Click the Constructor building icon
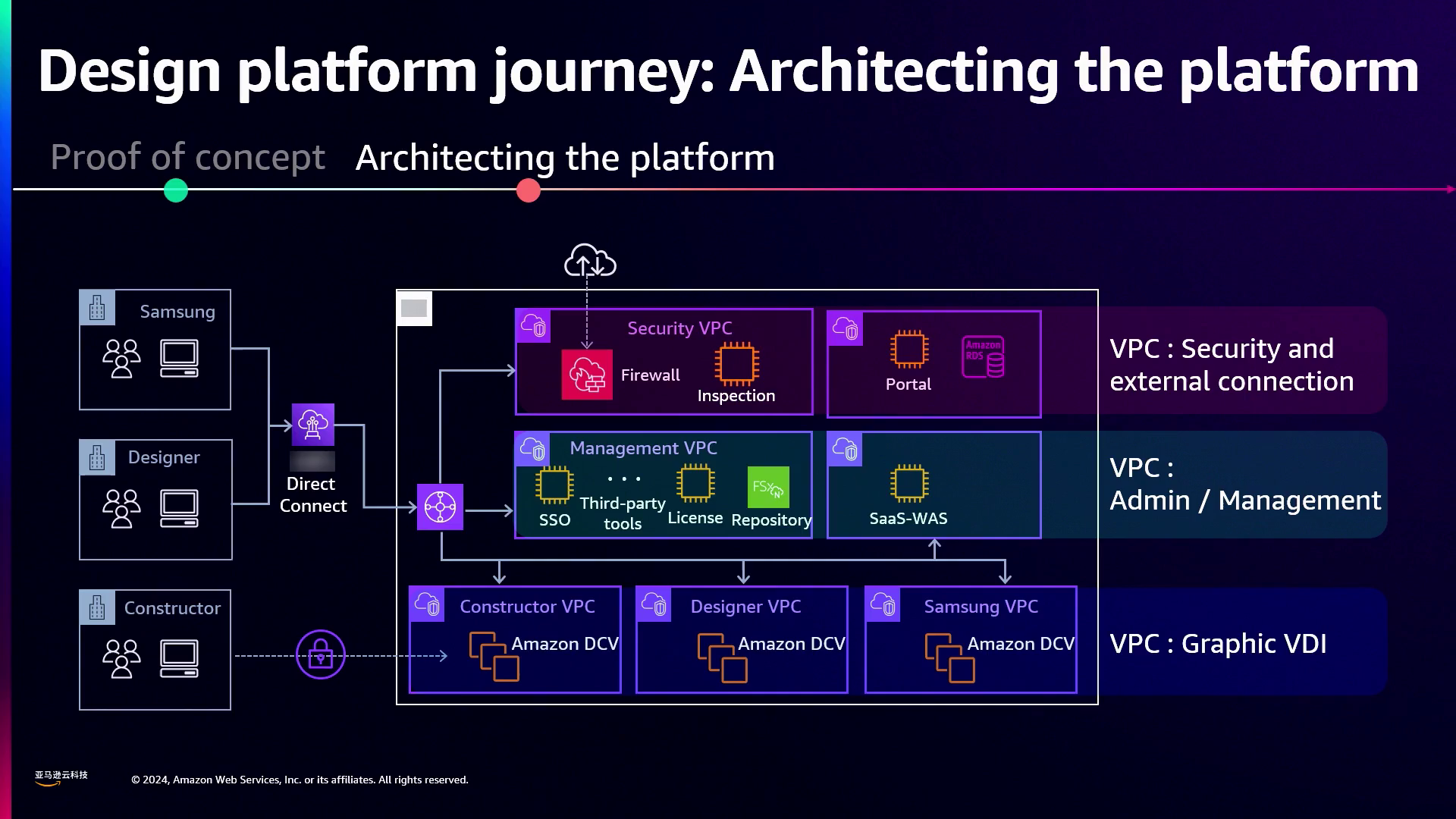Screen dimensions: 1456x819 (97, 607)
